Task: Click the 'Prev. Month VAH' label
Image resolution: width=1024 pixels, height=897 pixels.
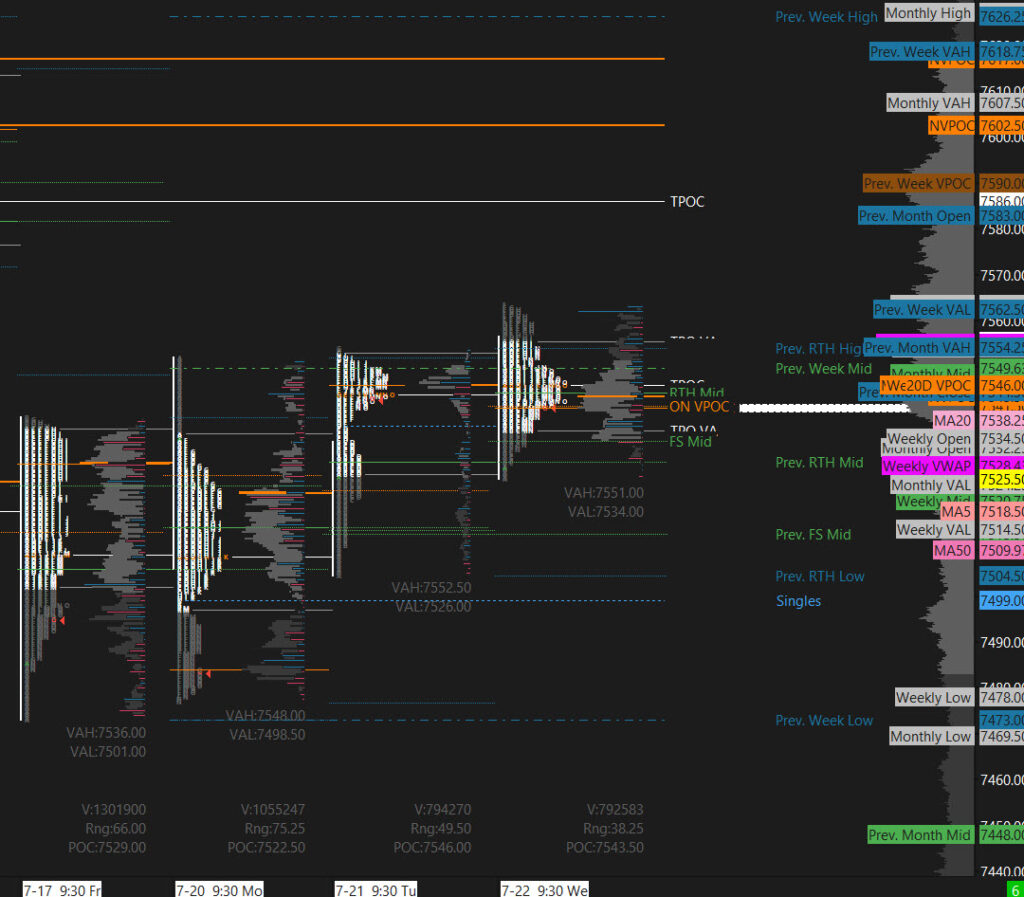Action: 918,348
